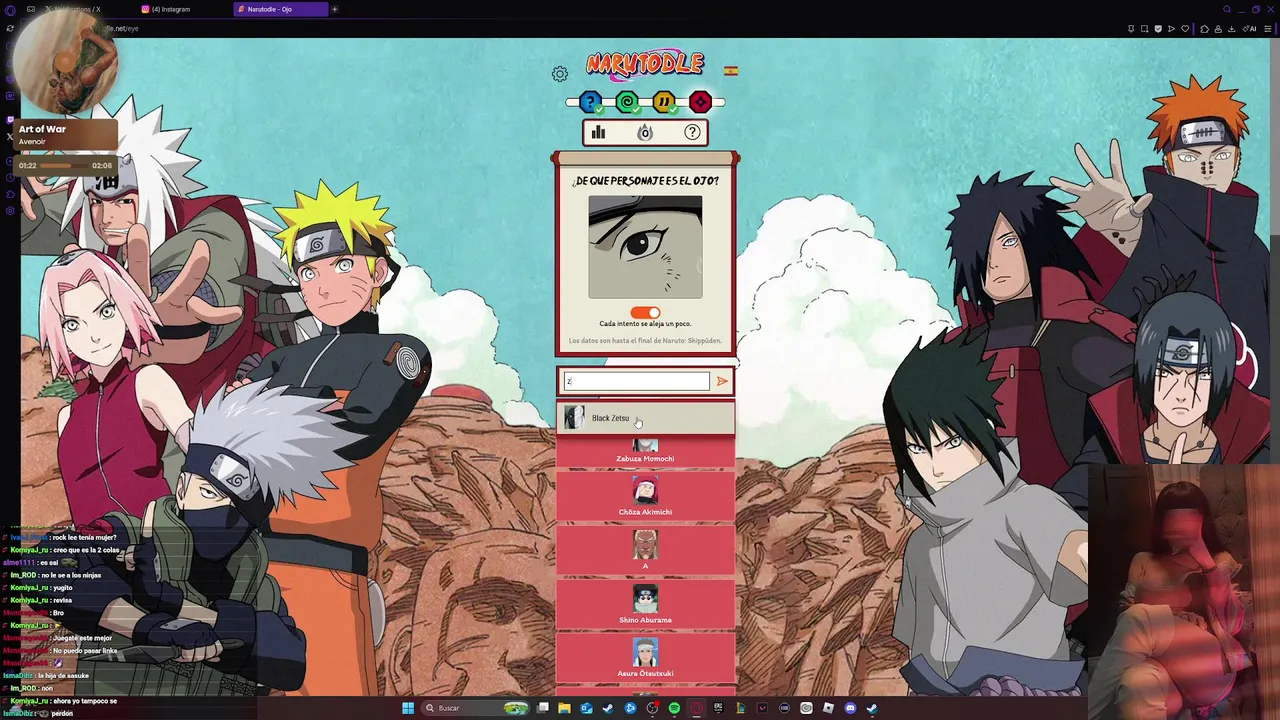Seek the Art of War progress bar
Screen dimensions: 1280x720
click(x=65, y=166)
